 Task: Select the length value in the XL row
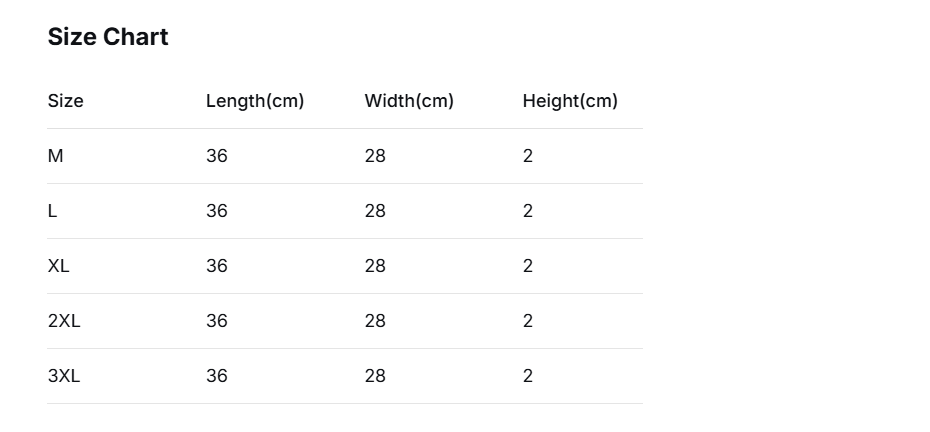click(x=217, y=266)
